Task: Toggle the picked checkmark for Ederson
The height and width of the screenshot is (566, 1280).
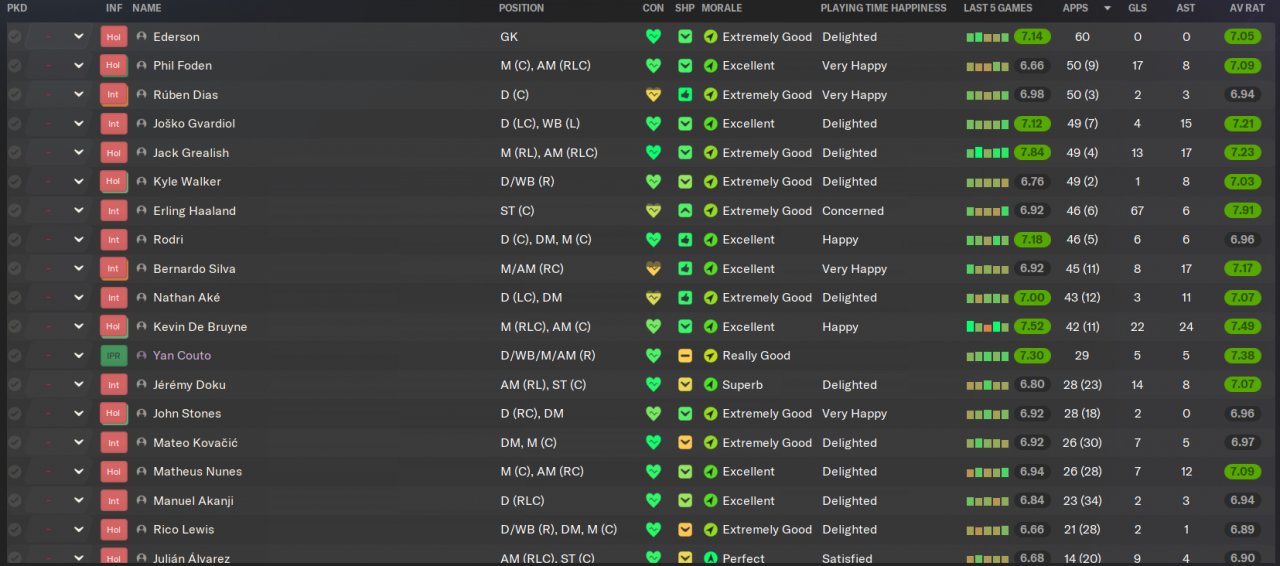Action: pyautogui.click(x=14, y=37)
